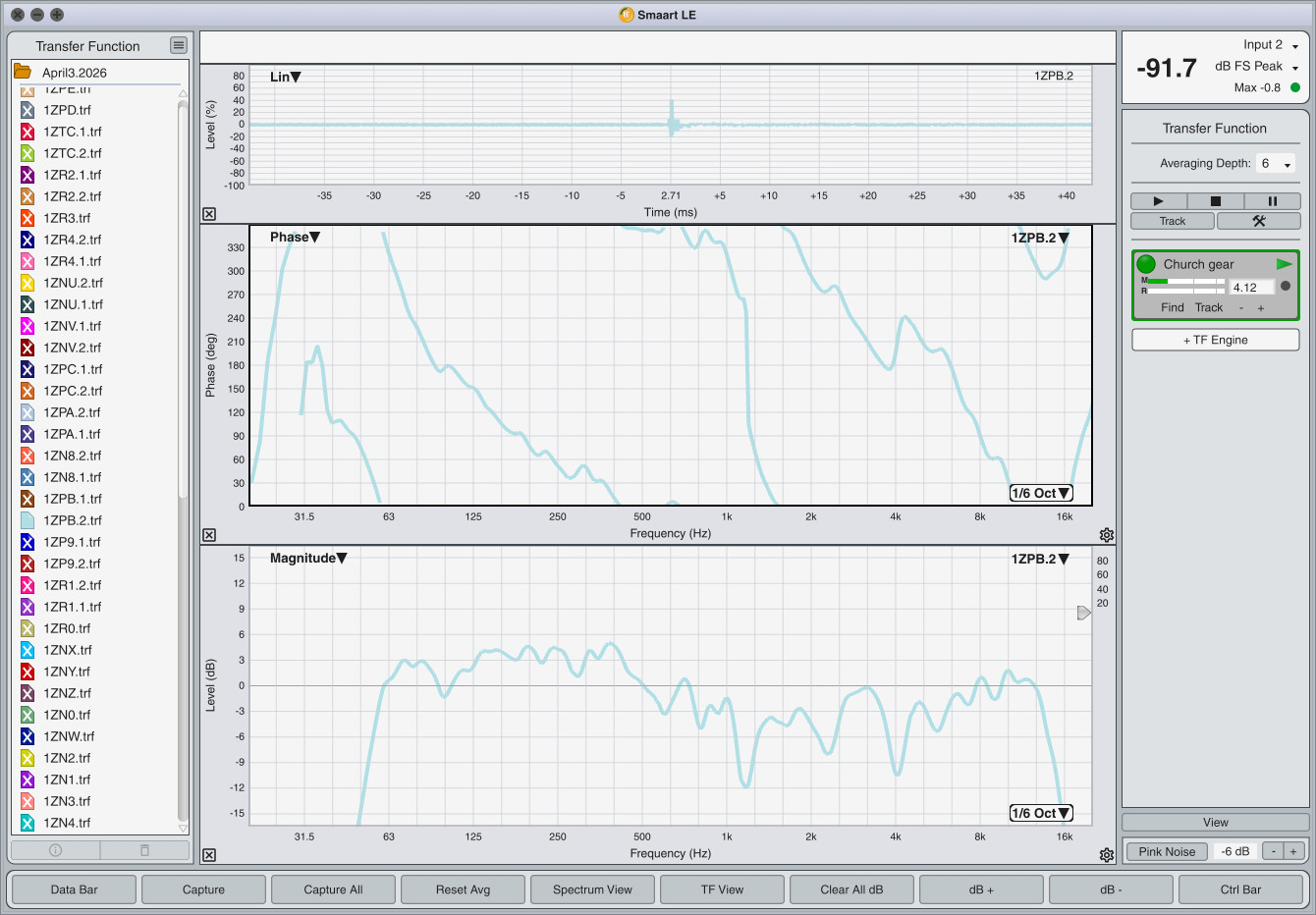Close the impulse response Lin plot pane

pyautogui.click(x=209, y=214)
